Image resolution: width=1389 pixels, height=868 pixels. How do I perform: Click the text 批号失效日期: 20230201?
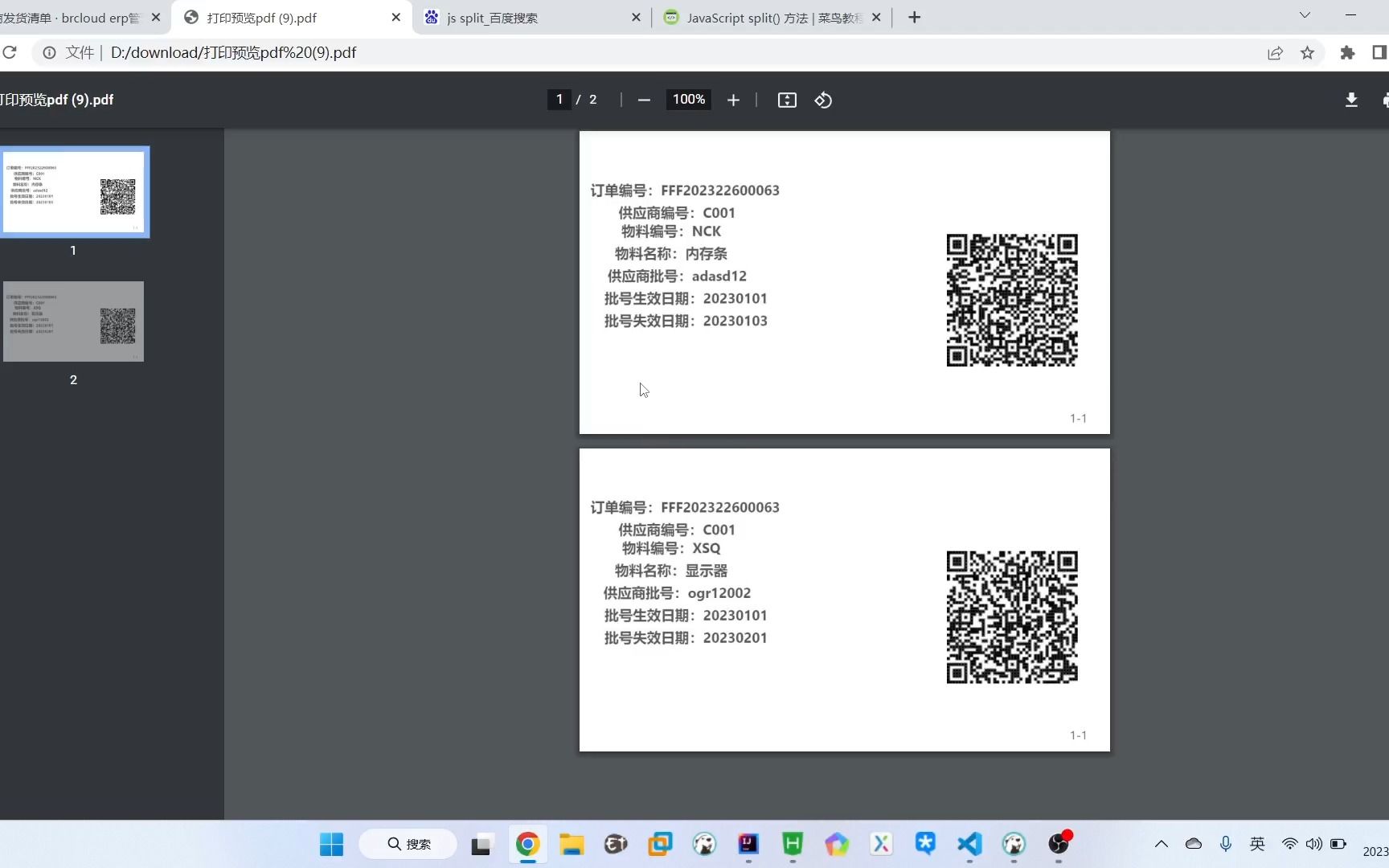click(686, 638)
